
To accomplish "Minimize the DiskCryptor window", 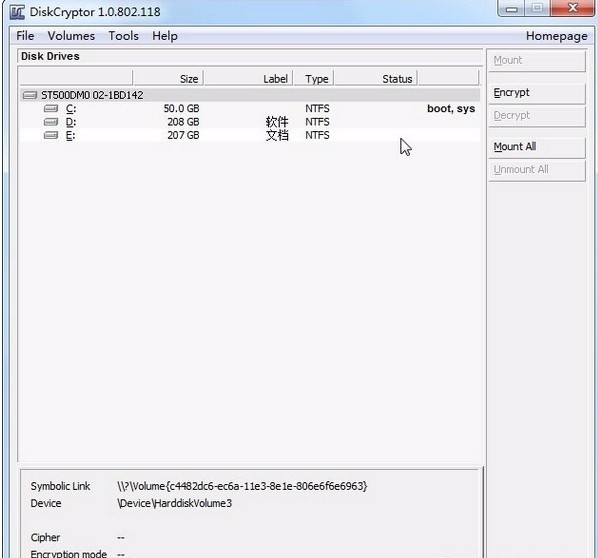I will (x=512, y=8).
